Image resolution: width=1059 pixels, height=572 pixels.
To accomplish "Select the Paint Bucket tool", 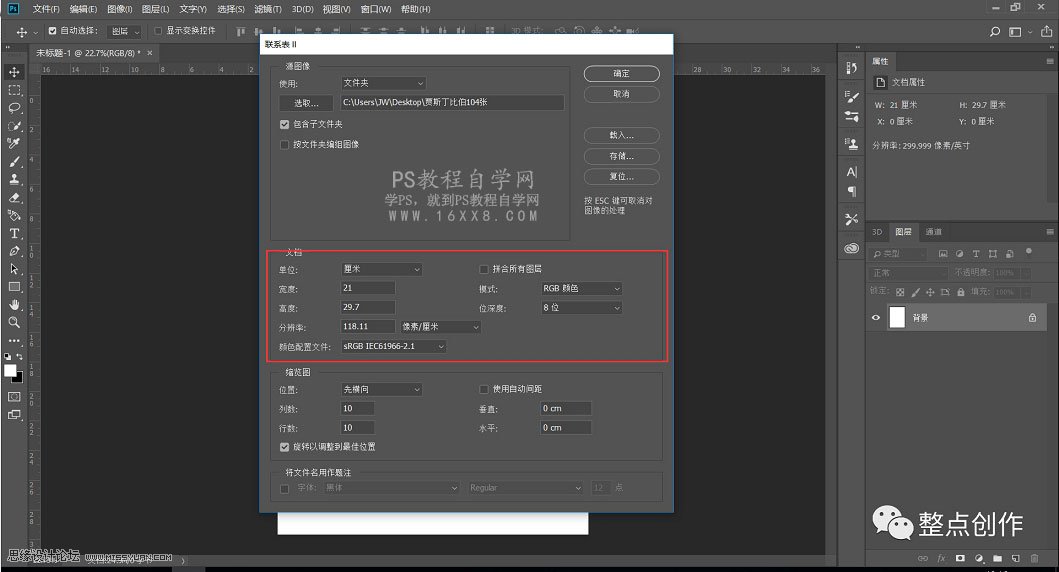I will pos(14,215).
